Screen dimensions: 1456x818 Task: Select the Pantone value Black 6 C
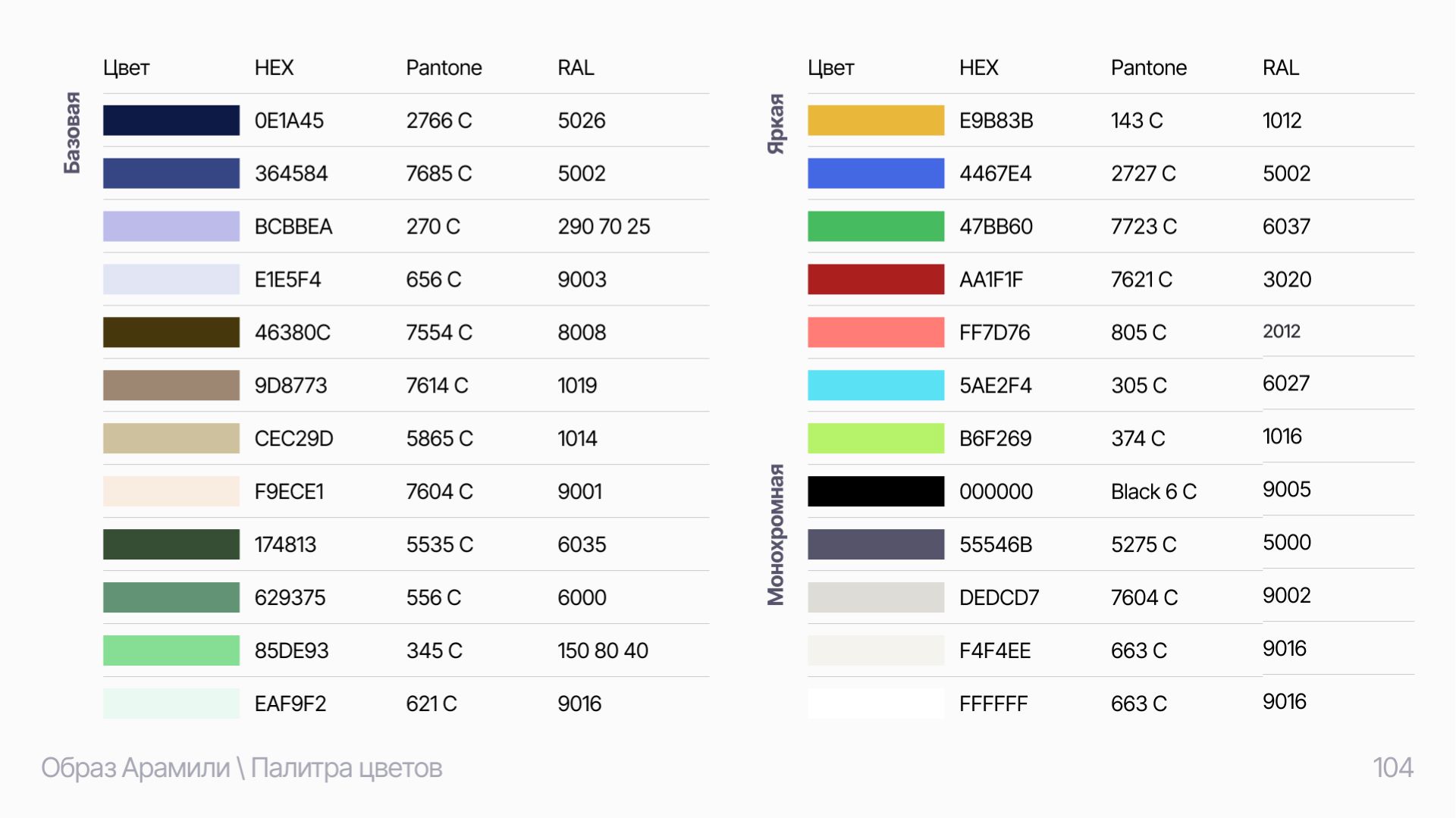coord(1153,492)
